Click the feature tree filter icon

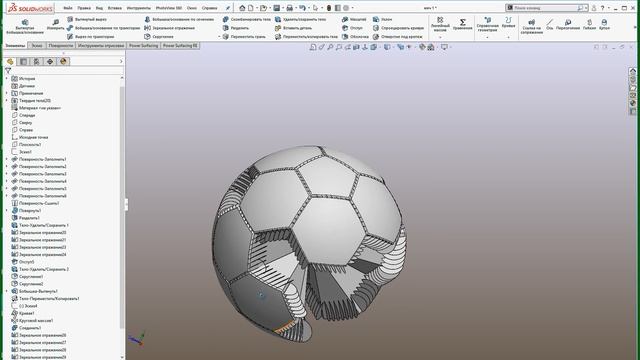pyautogui.click(x=8, y=71)
